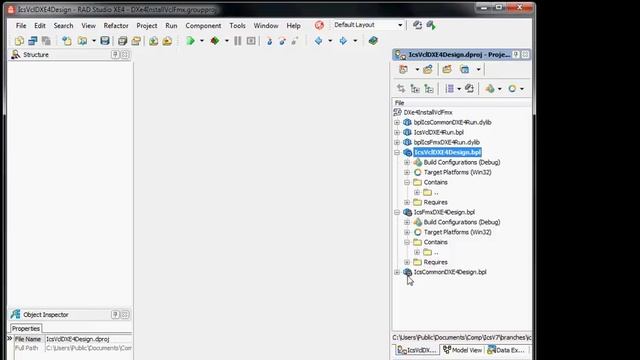
Task: Open the Refactor menu
Action: click(116, 25)
